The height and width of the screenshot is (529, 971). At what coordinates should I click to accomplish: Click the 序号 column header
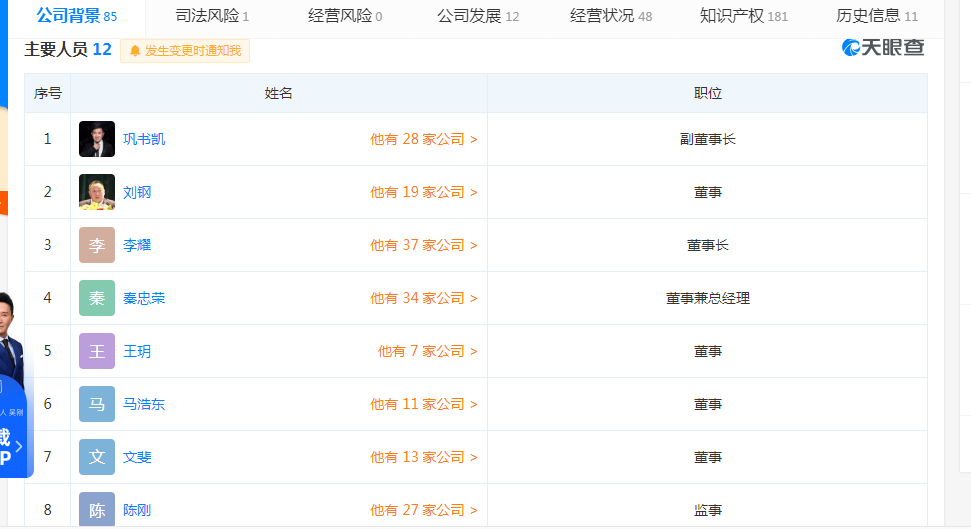[x=48, y=94]
